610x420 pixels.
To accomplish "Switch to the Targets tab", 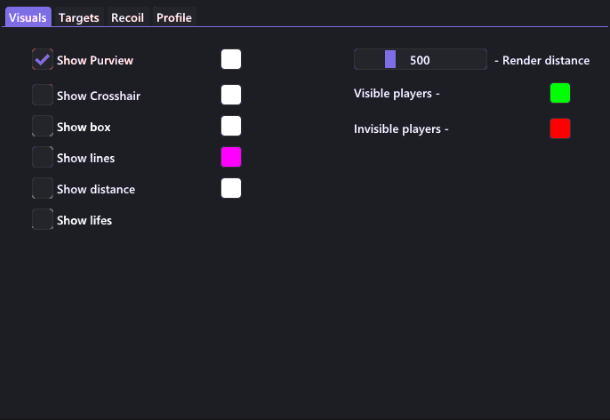I will pyautogui.click(x=79, y=18).
